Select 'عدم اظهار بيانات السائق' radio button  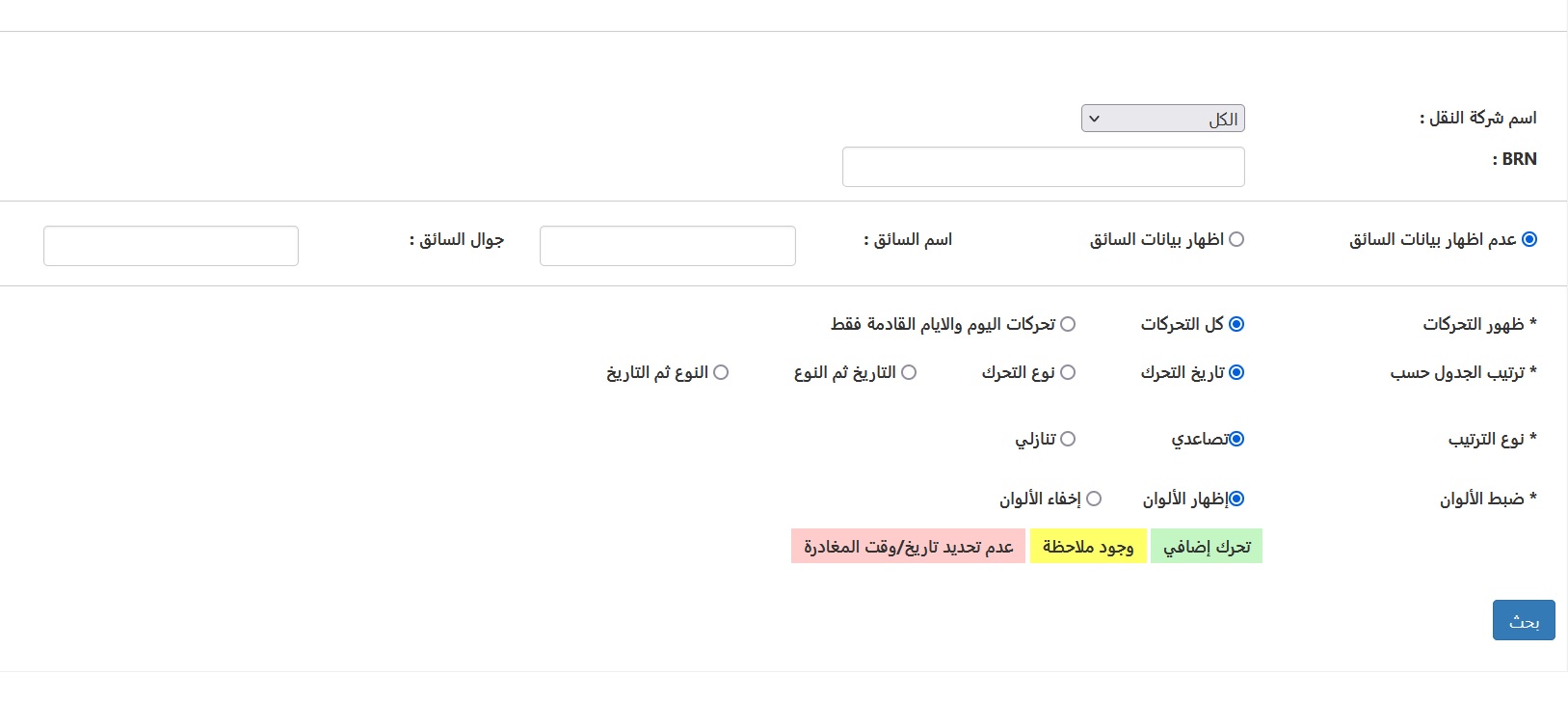pos(1528,239)
